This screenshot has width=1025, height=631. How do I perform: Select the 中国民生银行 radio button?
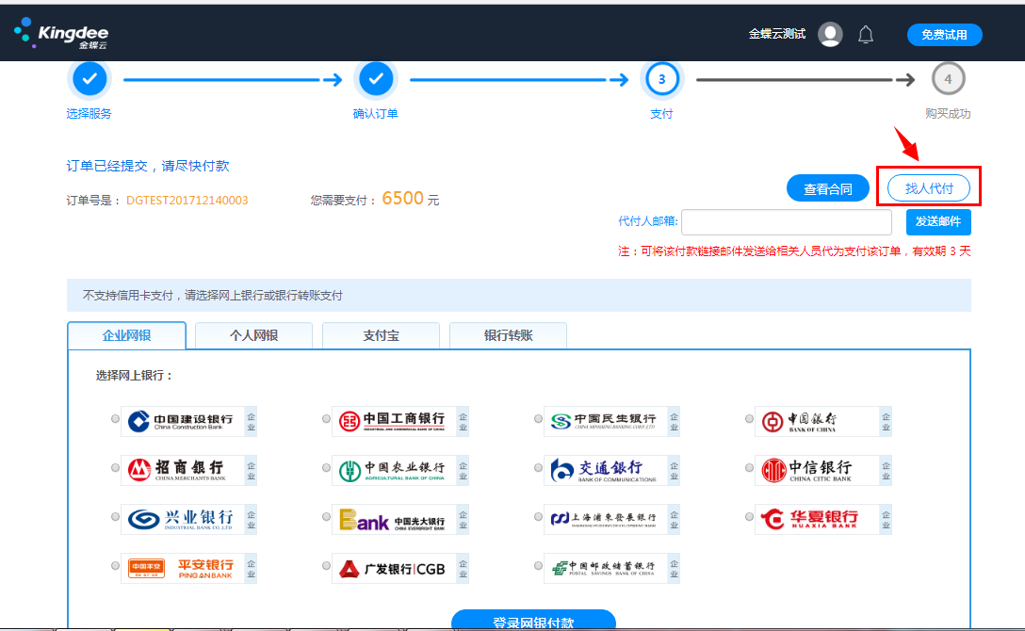(x=538, y=419)
